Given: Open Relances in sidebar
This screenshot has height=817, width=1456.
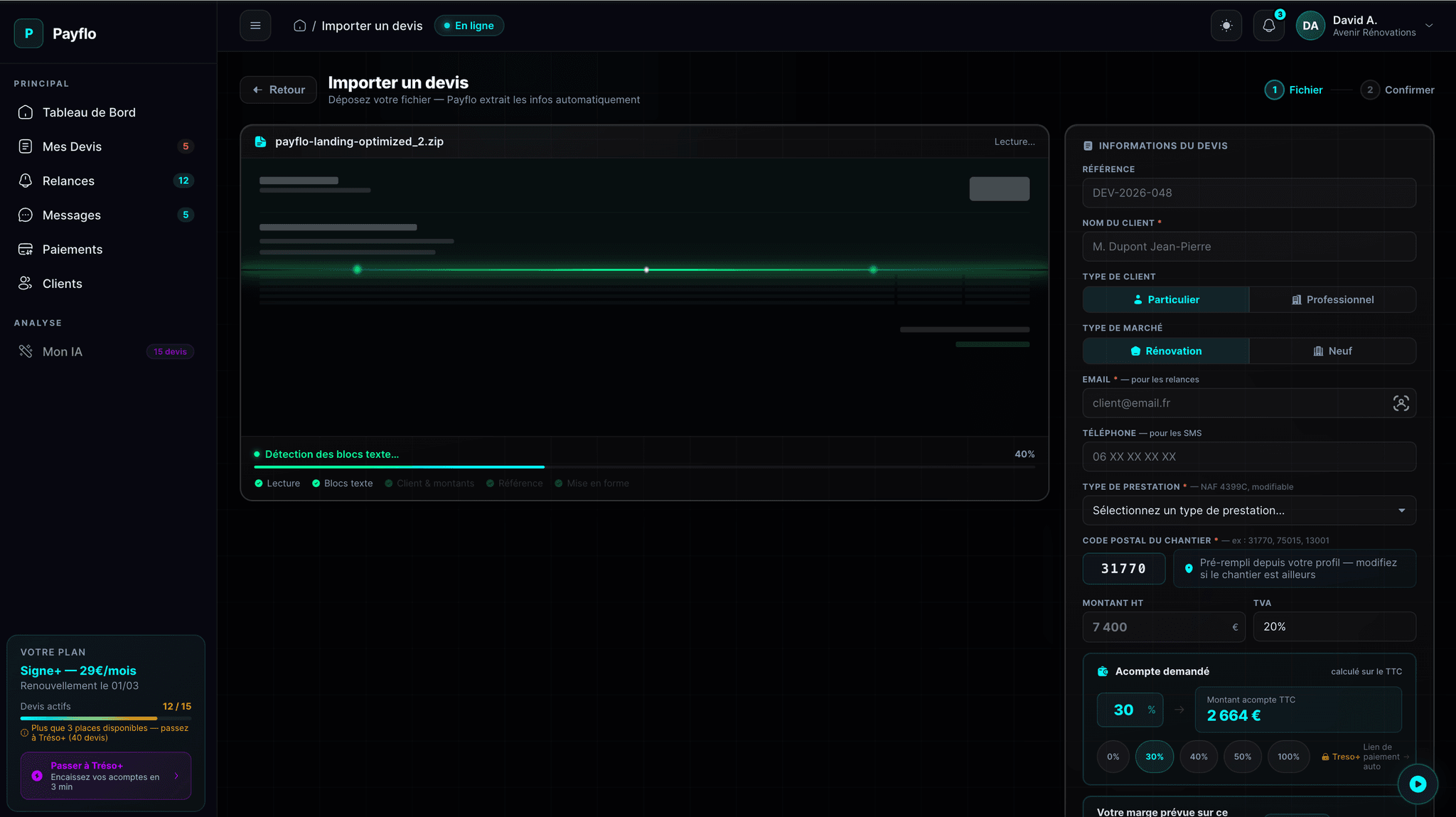Looking at the screenshot, I should (107, 181).
